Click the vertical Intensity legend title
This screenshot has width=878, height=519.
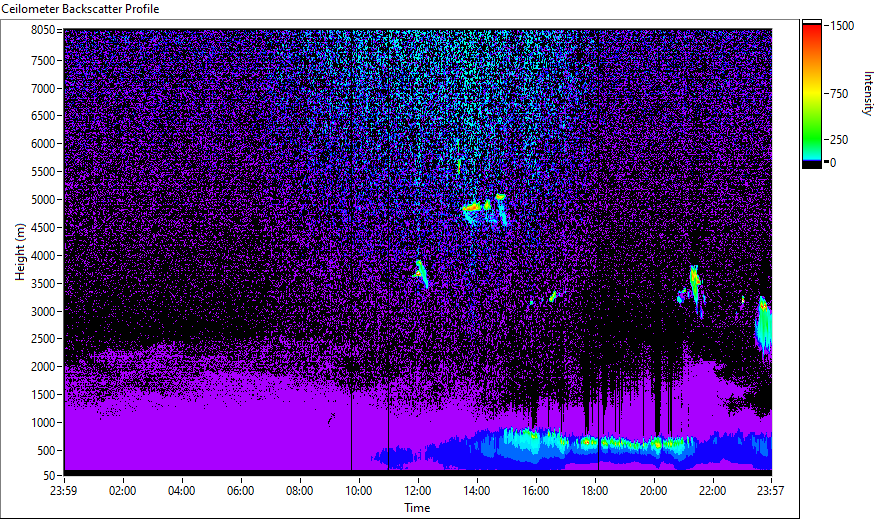(868, 93)
